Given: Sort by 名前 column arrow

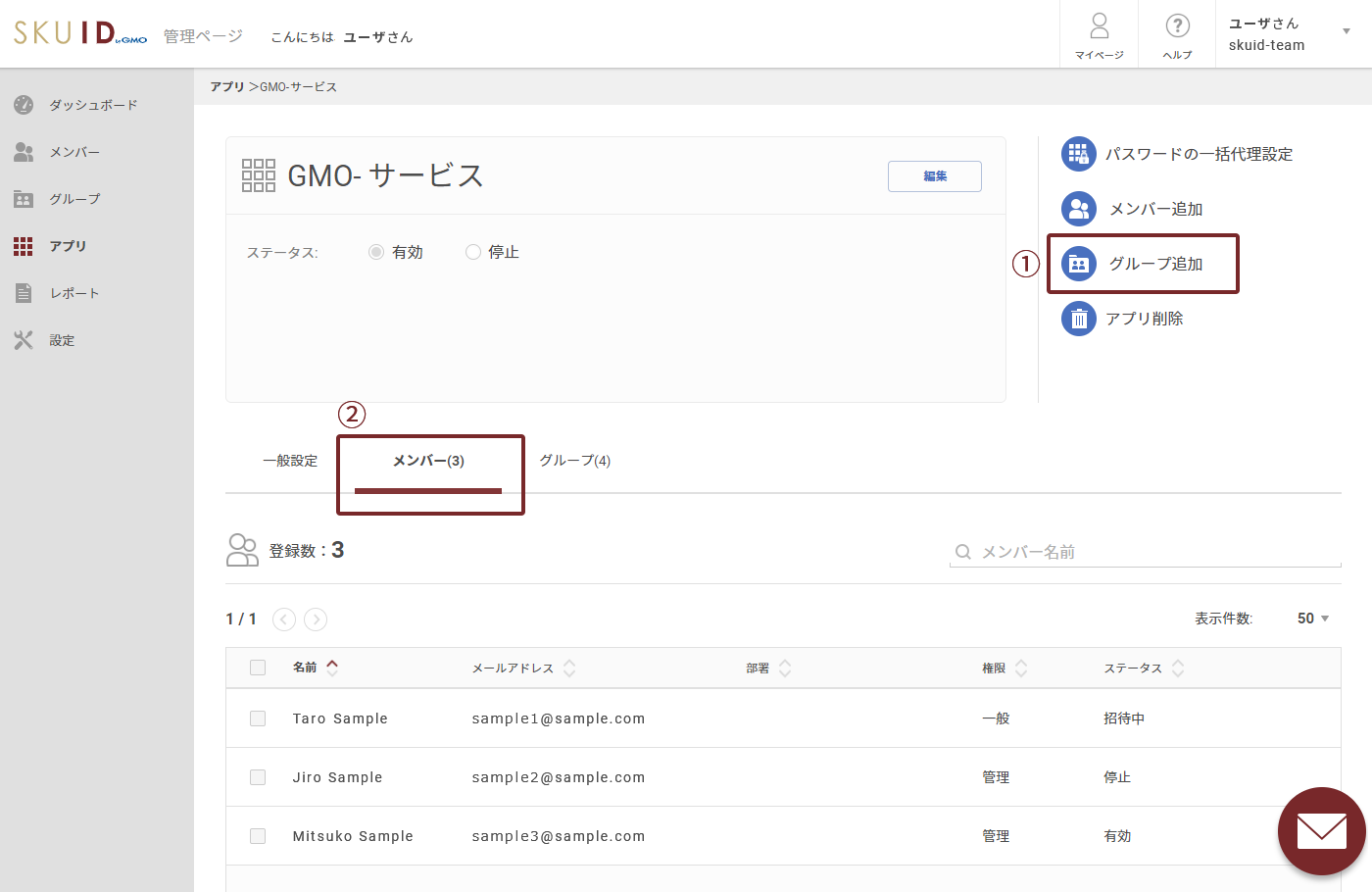Looking at the screenshot, I should point(332,668).
